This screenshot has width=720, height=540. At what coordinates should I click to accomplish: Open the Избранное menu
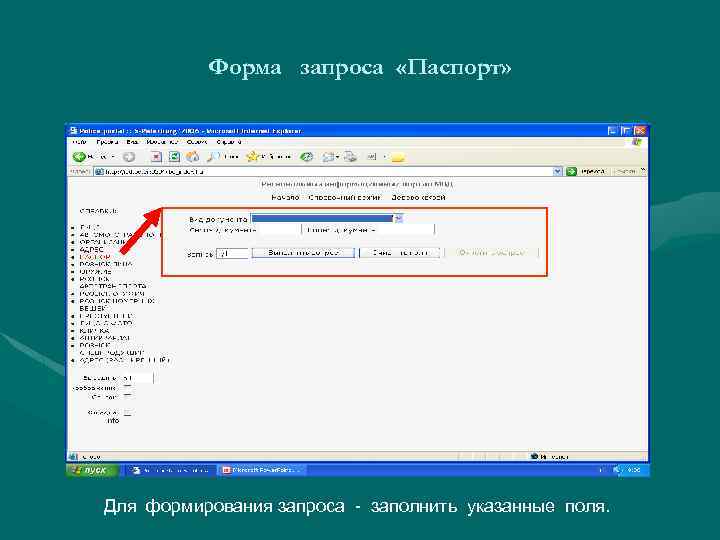tap(162, 142)
